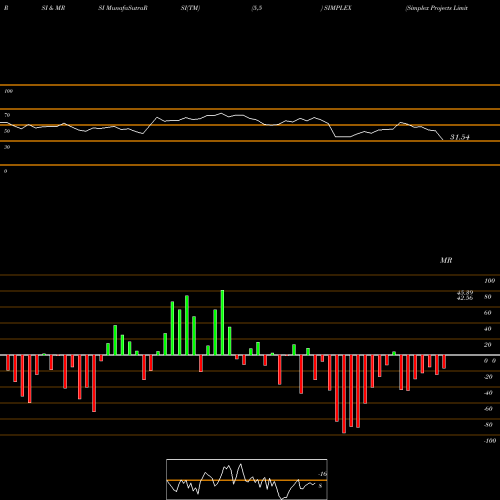
Task: Click the 30 level label on RSI panel
Action: [x=7, y=147]
